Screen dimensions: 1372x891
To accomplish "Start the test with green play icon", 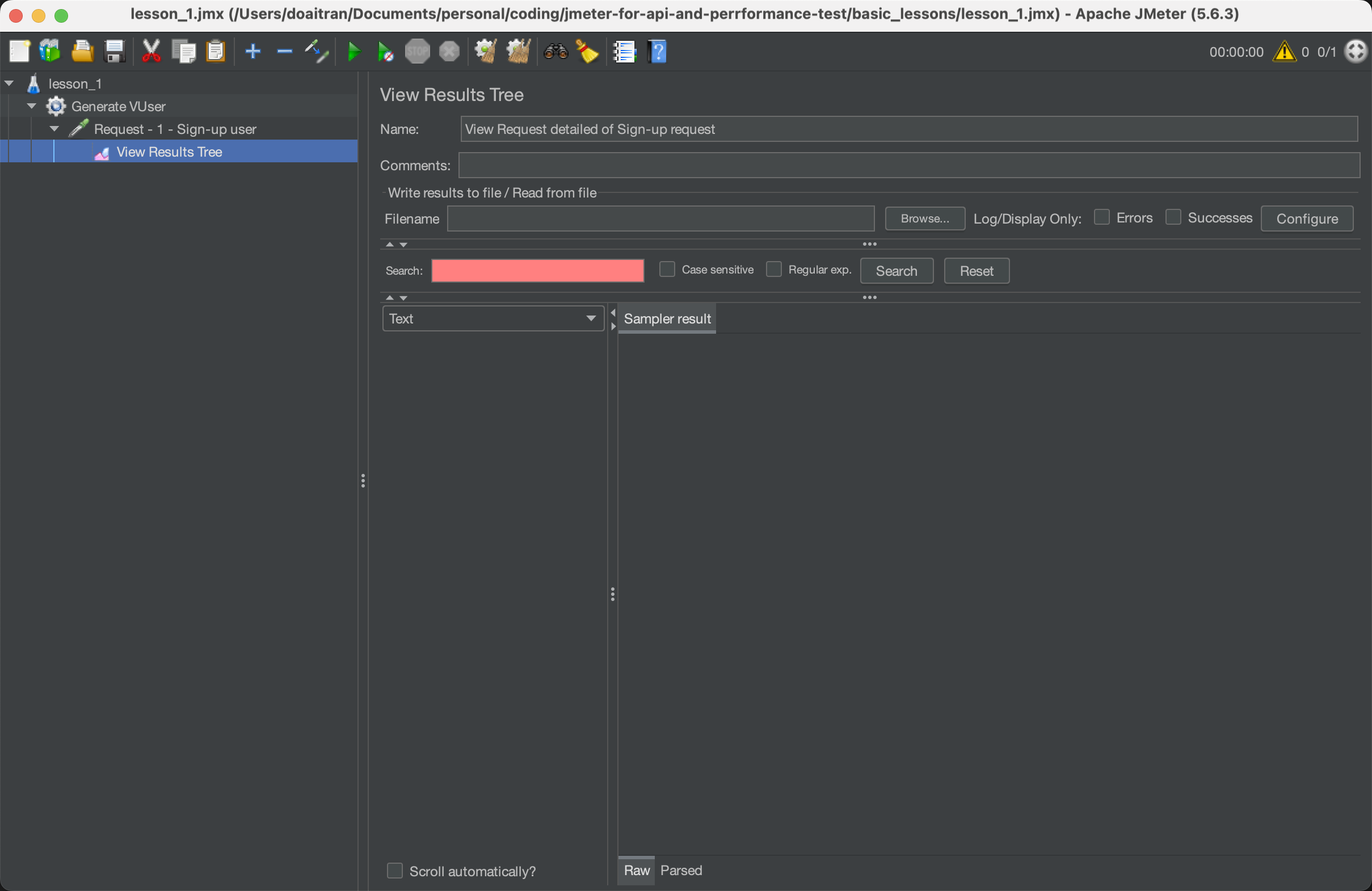I will click(354, 51).
